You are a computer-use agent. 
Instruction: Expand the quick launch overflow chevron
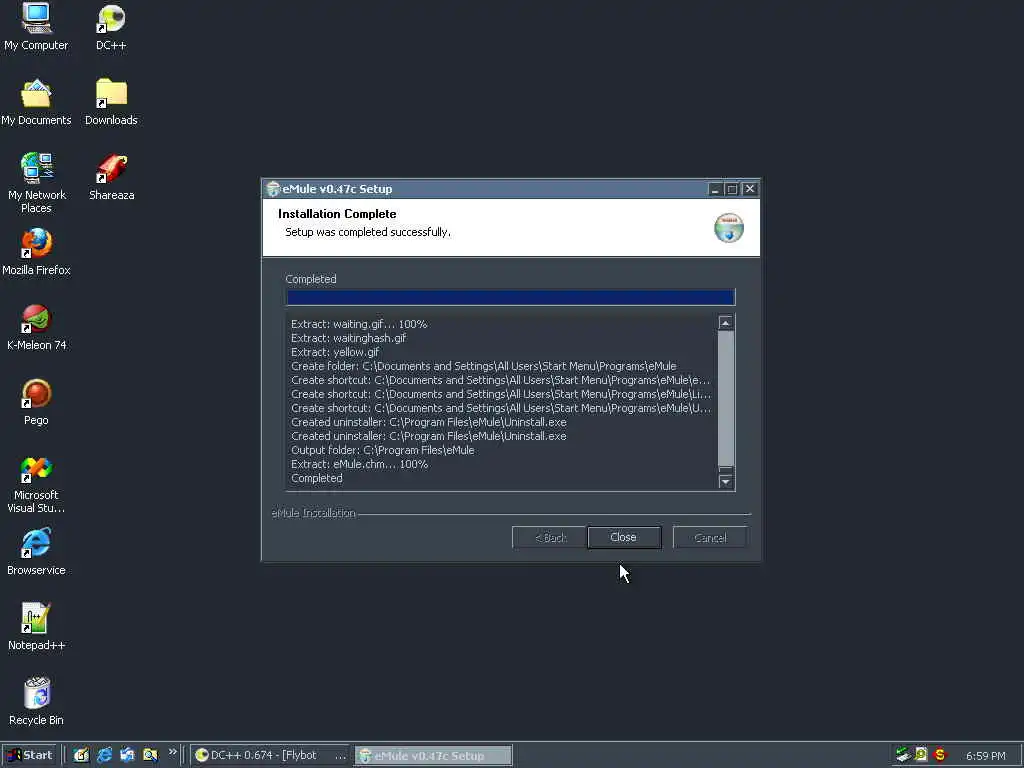click(x=172, y=752)
